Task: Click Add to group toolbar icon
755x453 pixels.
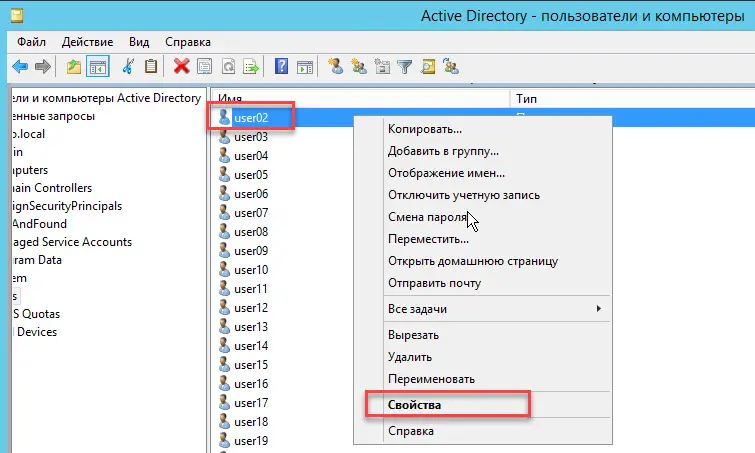Action: coord(451,66)
